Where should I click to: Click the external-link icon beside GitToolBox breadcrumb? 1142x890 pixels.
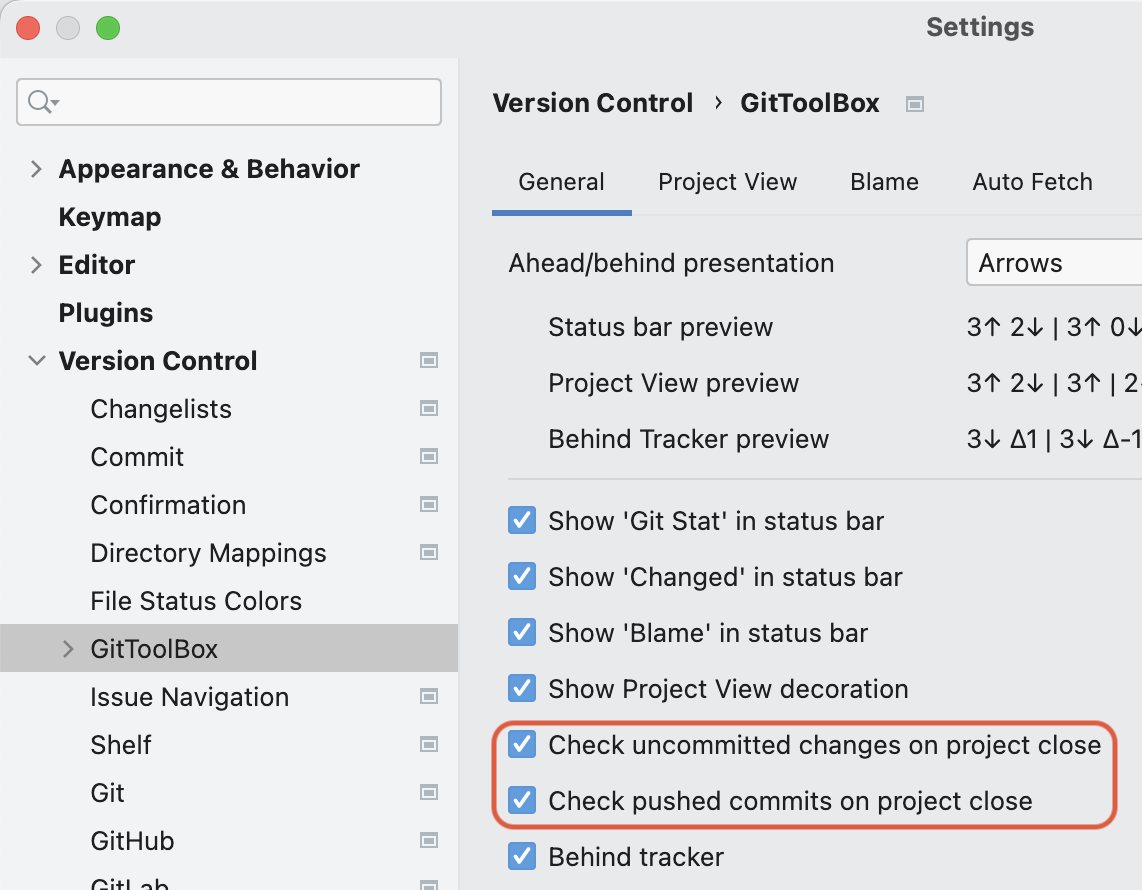point(914,103)
